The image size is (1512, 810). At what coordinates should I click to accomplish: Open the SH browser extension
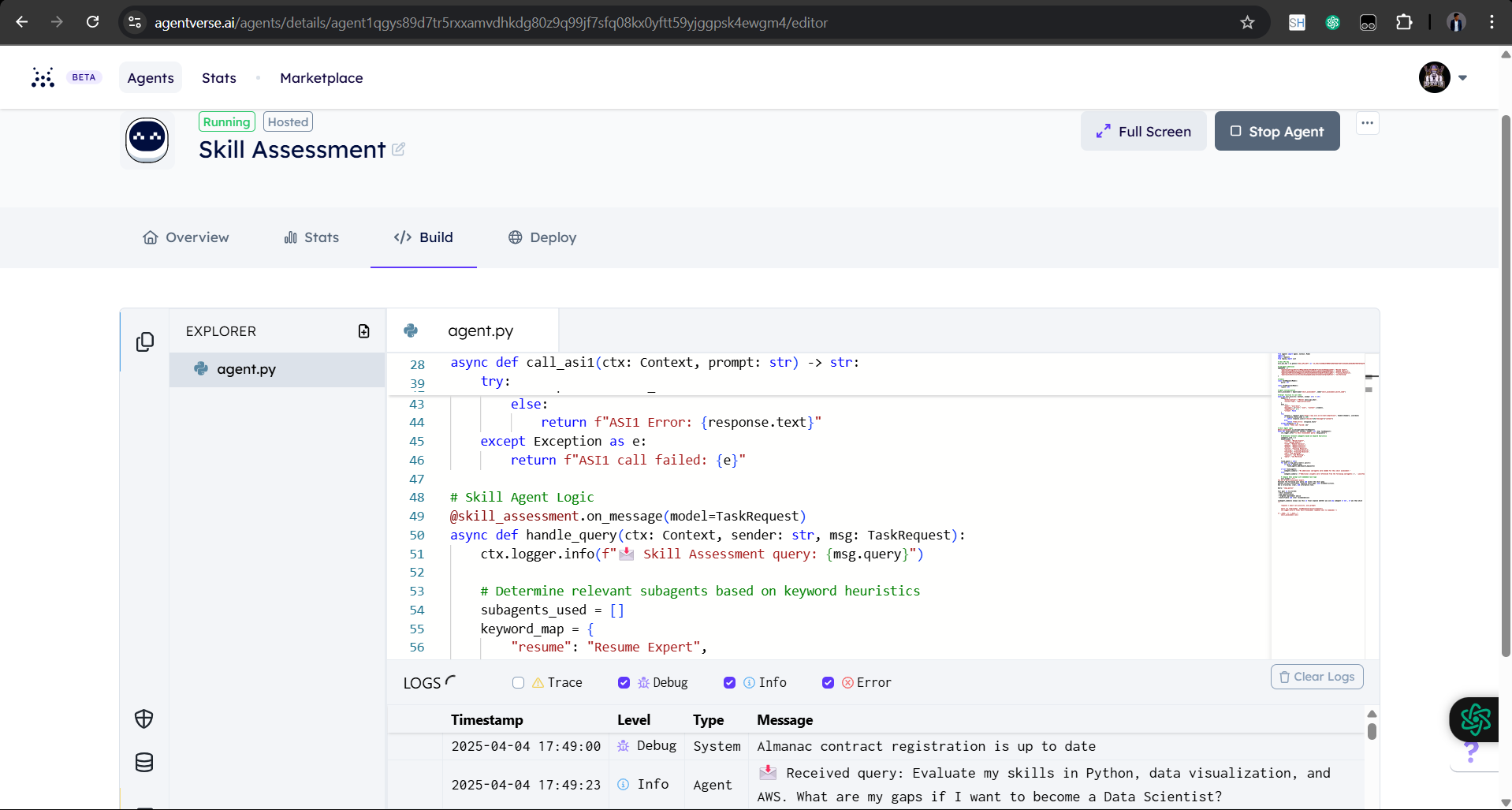click(1297, 22)
